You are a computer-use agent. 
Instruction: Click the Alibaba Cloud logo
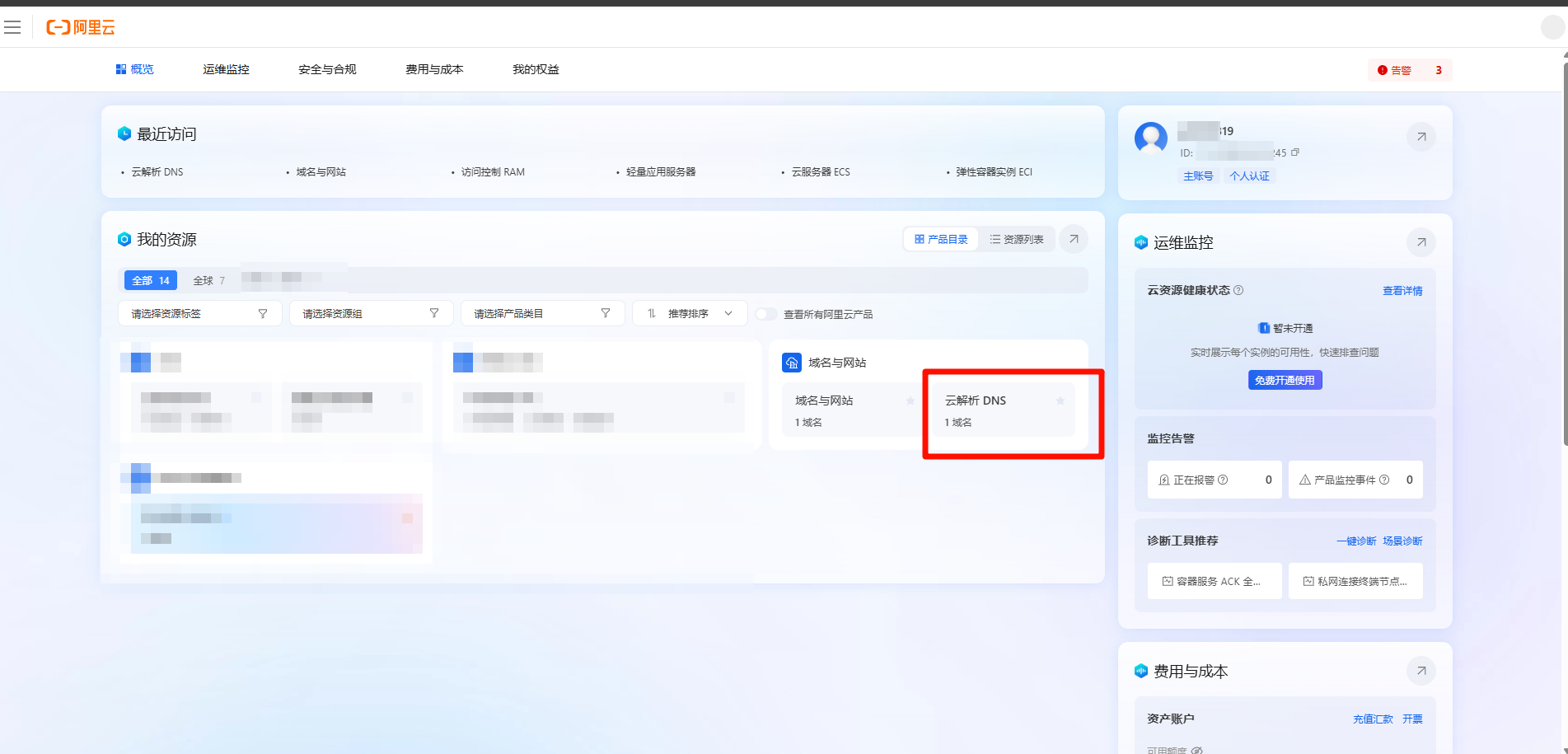(81, 28)
